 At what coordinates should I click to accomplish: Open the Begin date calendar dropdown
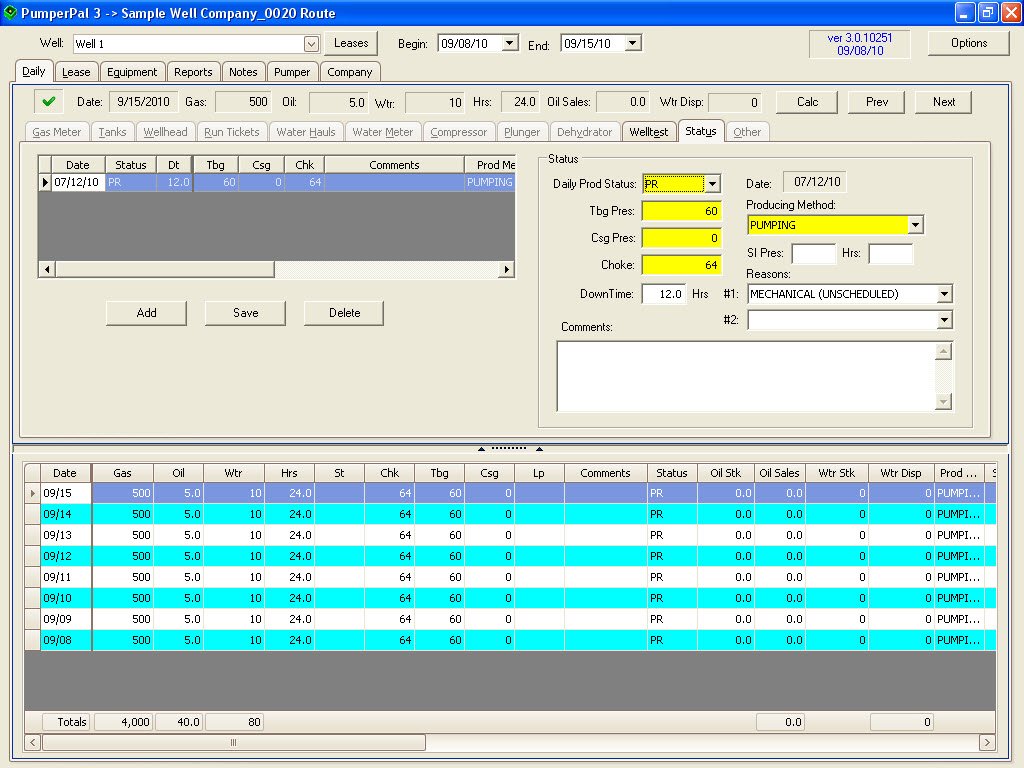(x=509, y=43)
